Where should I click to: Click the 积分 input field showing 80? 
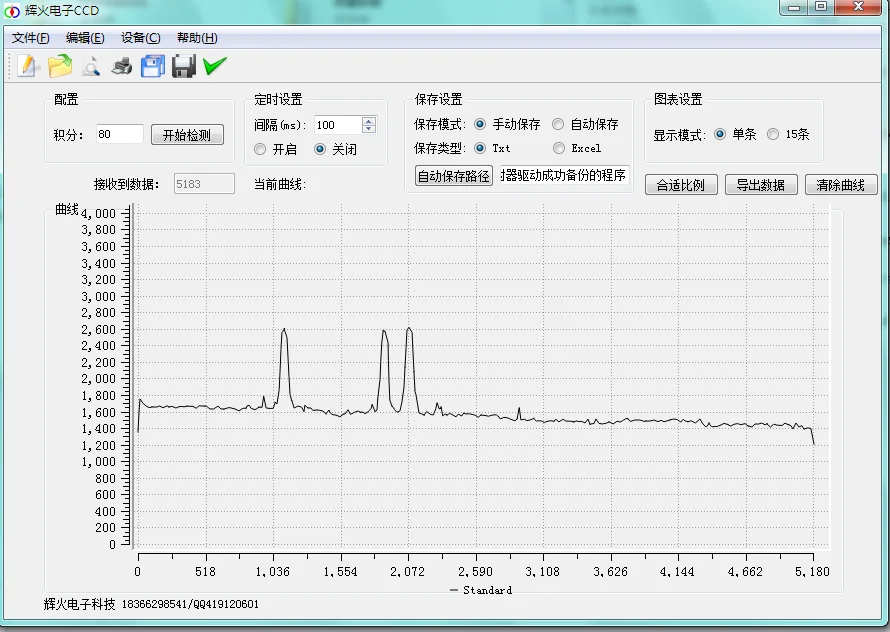click(119, 134)
